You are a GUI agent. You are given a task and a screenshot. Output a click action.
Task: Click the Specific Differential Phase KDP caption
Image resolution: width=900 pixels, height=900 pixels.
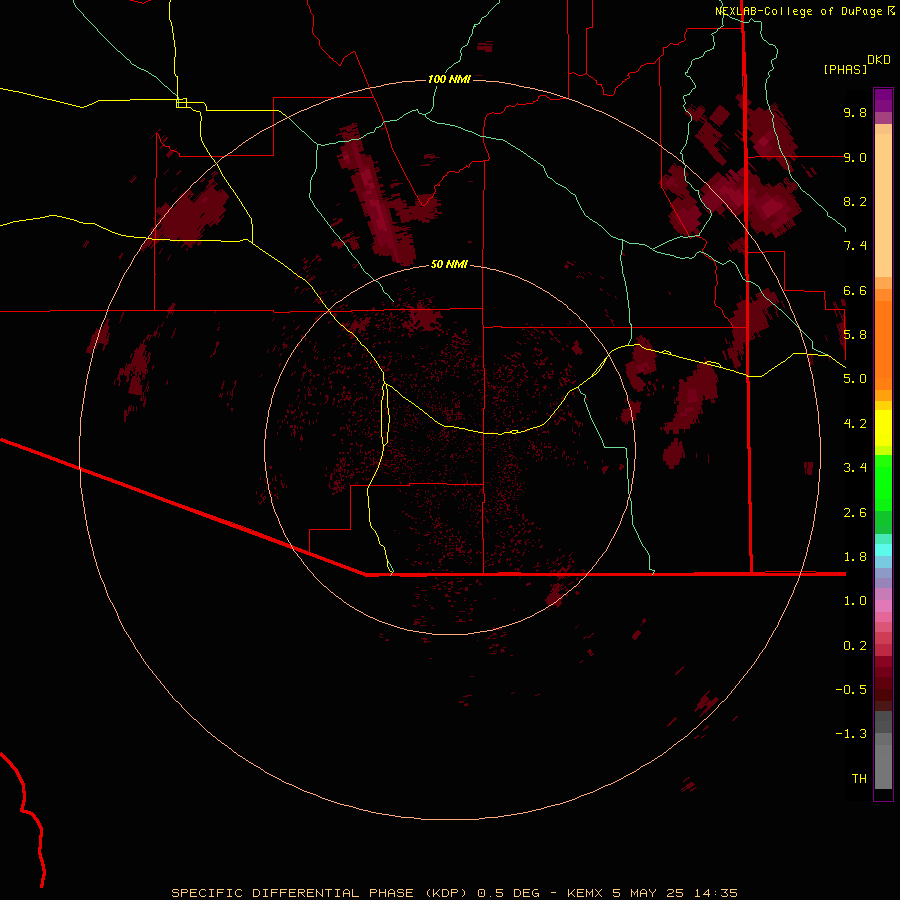coord(455,893)
